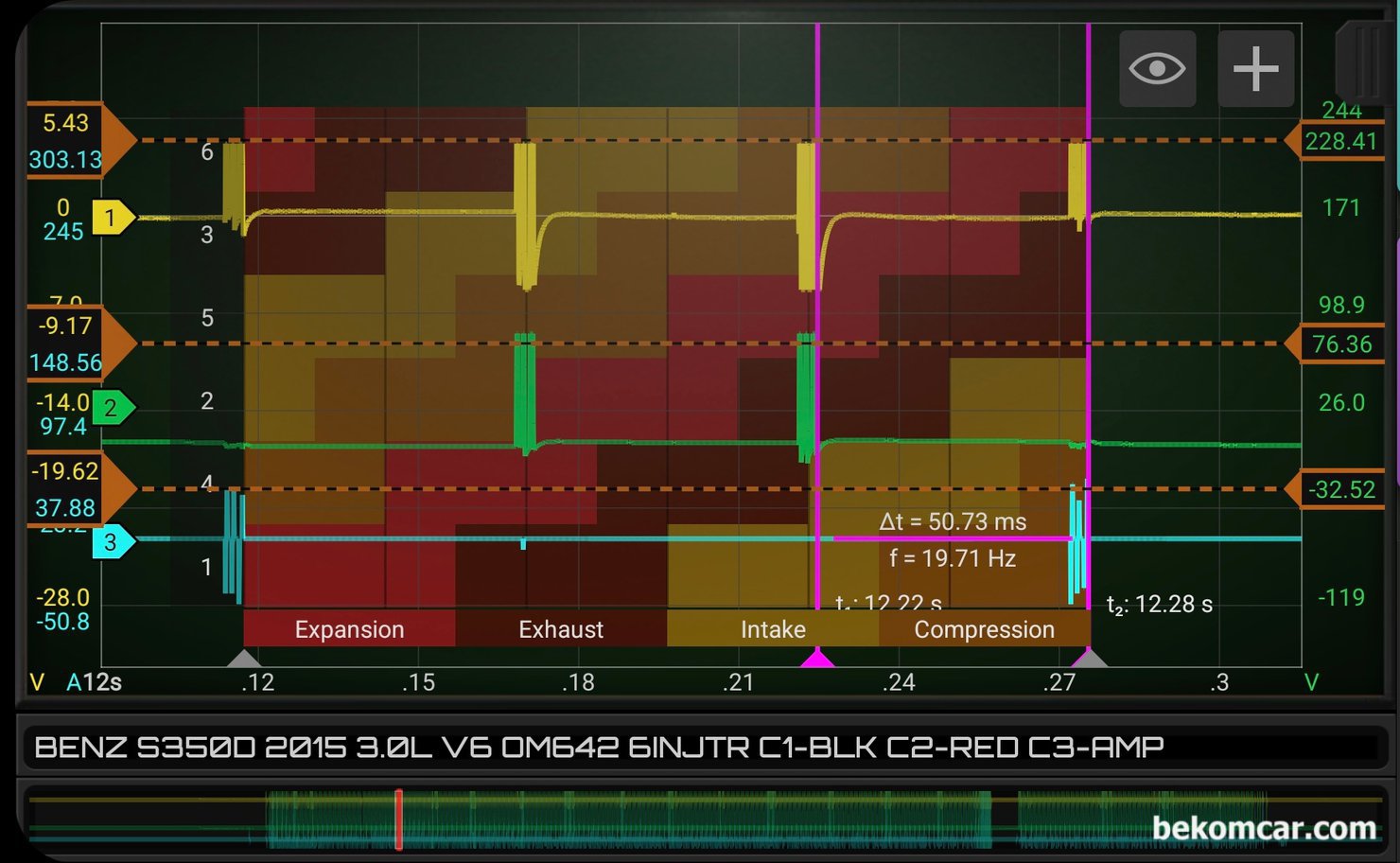Click cylinder number 6 label
Viewport: 1400px width, 863px height.
click(207, 152)
